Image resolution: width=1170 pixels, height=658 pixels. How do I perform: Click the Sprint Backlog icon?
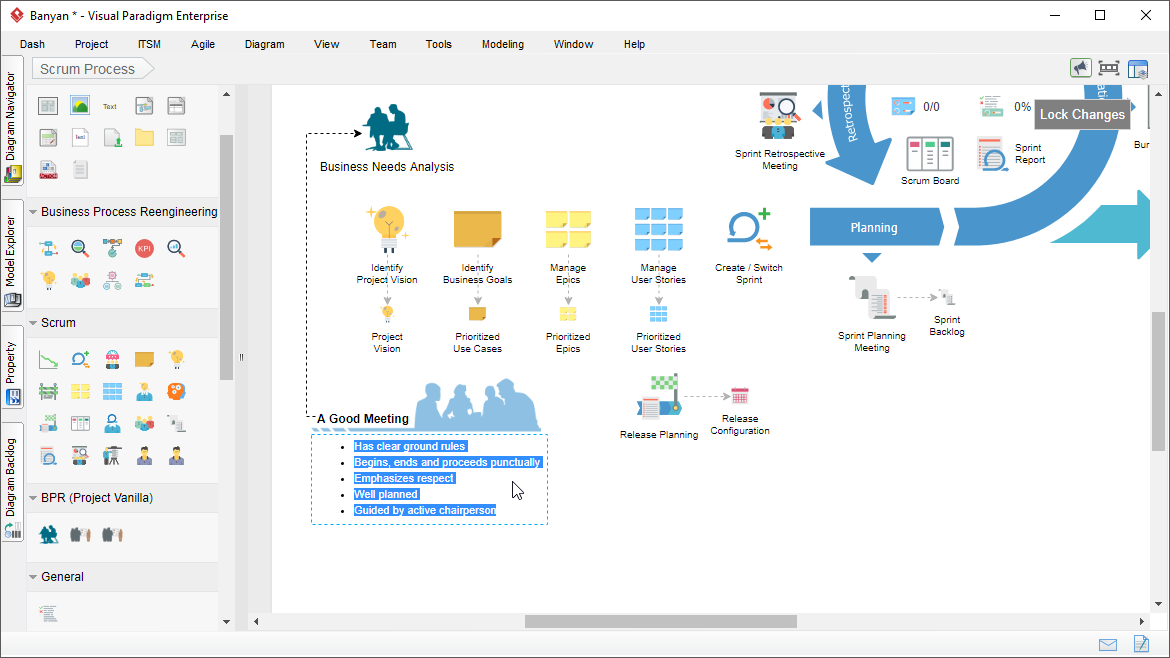point(947,298)
